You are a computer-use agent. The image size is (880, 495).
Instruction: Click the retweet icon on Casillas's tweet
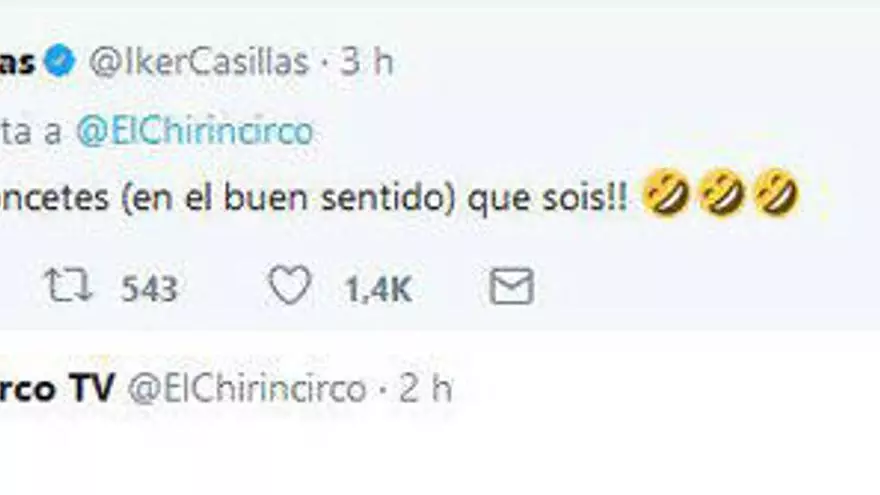[x=68, y=288]
